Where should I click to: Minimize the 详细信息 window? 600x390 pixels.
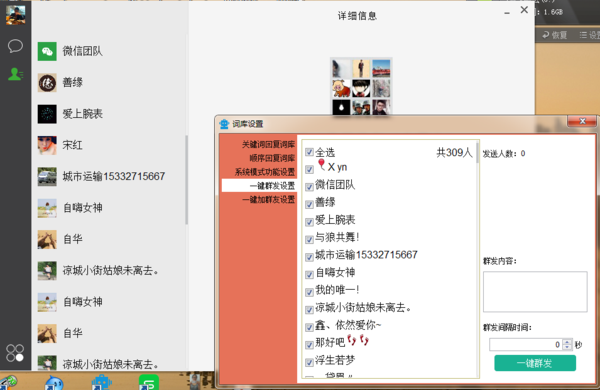[x=507, y=13]
